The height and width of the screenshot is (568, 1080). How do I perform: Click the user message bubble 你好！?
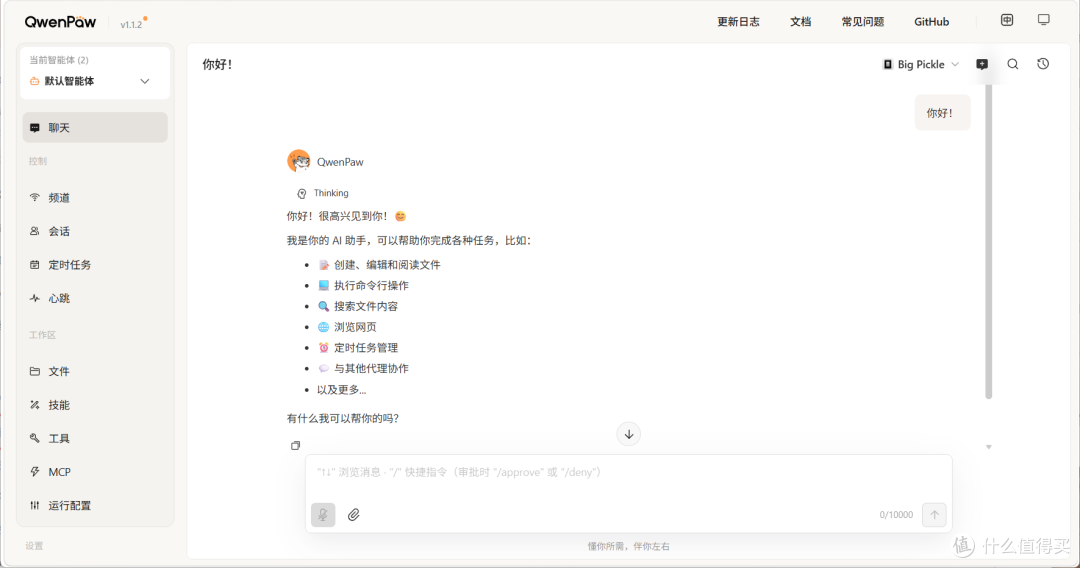(x=942, y=113)
